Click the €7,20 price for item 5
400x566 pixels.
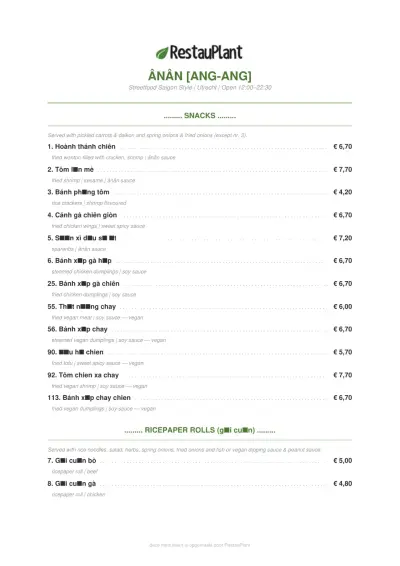343,238
